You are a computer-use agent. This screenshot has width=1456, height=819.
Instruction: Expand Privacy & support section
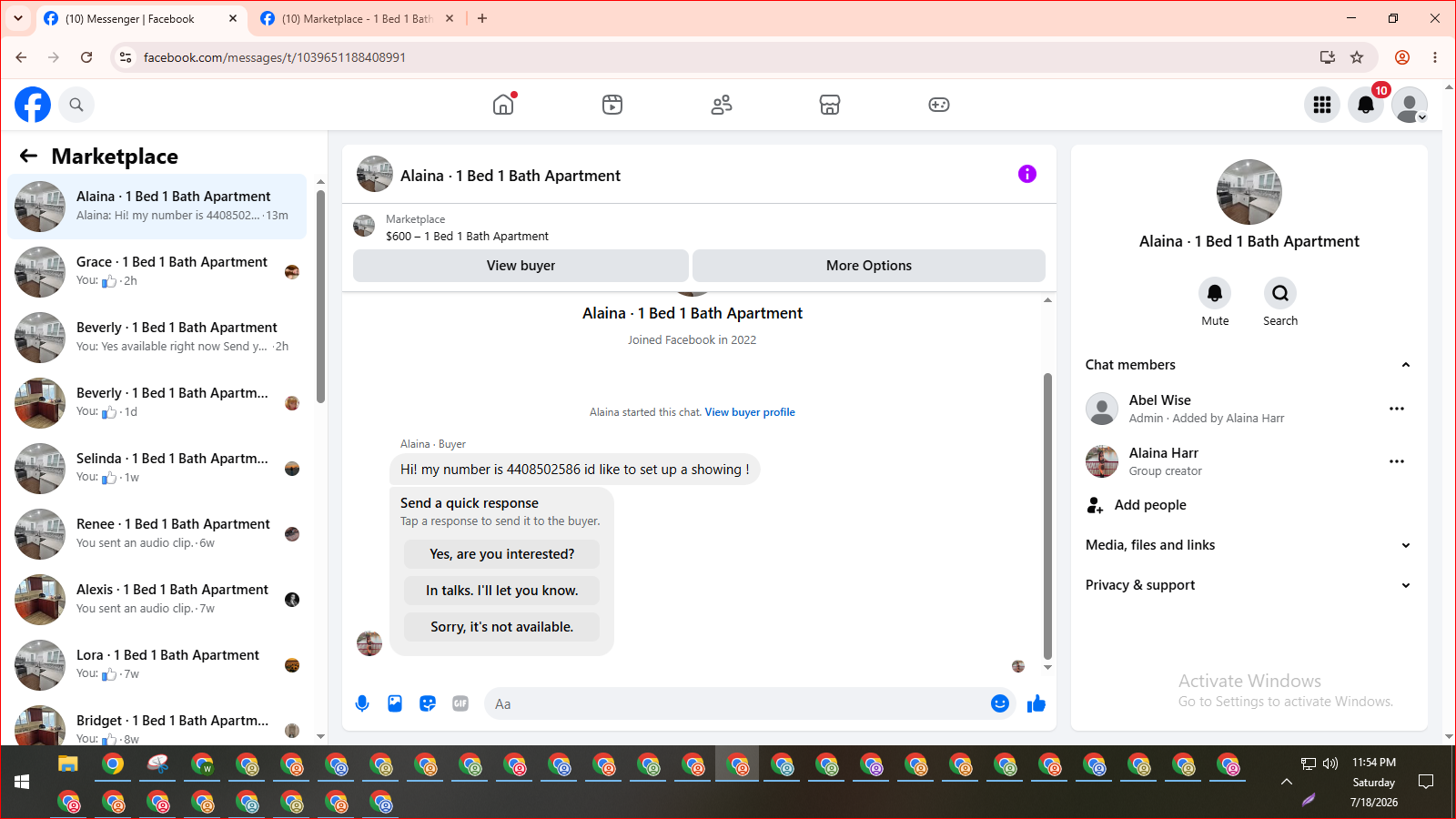tap(1249, 585)
